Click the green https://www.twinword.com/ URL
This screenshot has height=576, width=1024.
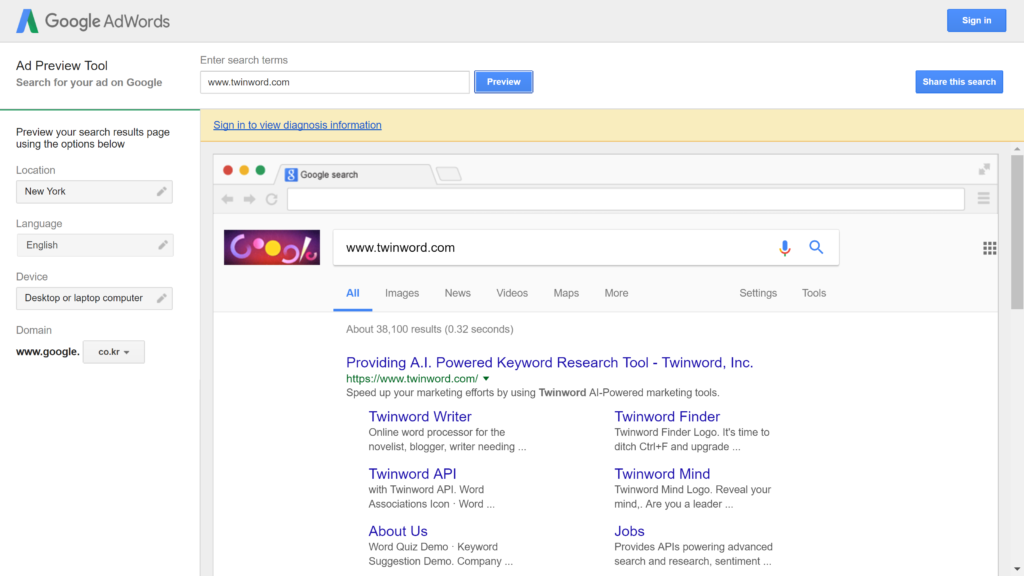pyautogui.click(x=412, y=379)
